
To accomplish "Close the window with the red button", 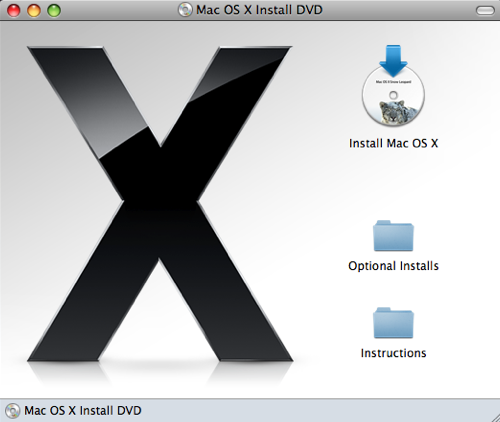I will click(x=14, y=11).
